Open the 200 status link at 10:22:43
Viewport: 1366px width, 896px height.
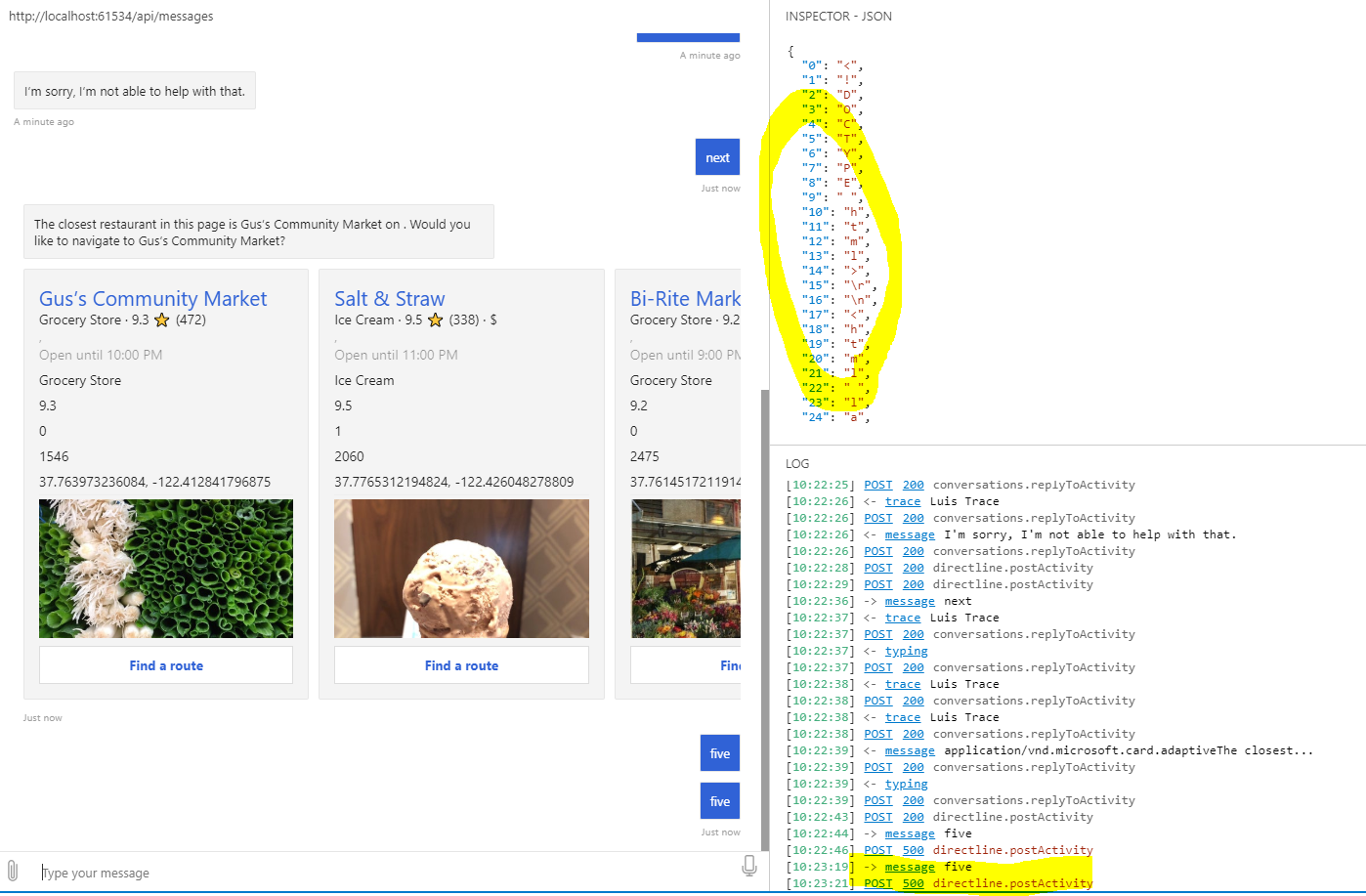pos(913,817)
